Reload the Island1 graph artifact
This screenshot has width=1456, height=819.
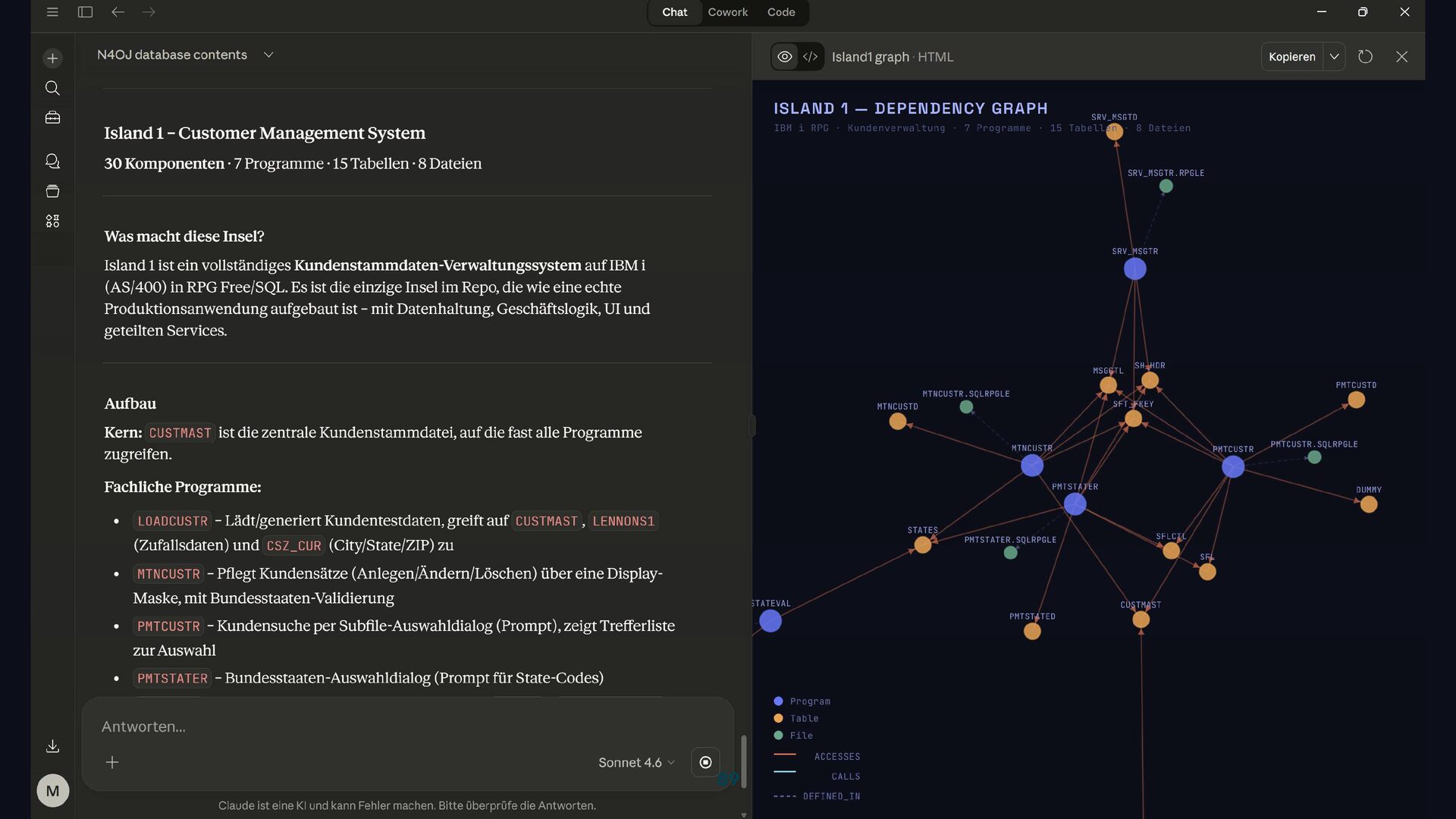click(1365, 57)
